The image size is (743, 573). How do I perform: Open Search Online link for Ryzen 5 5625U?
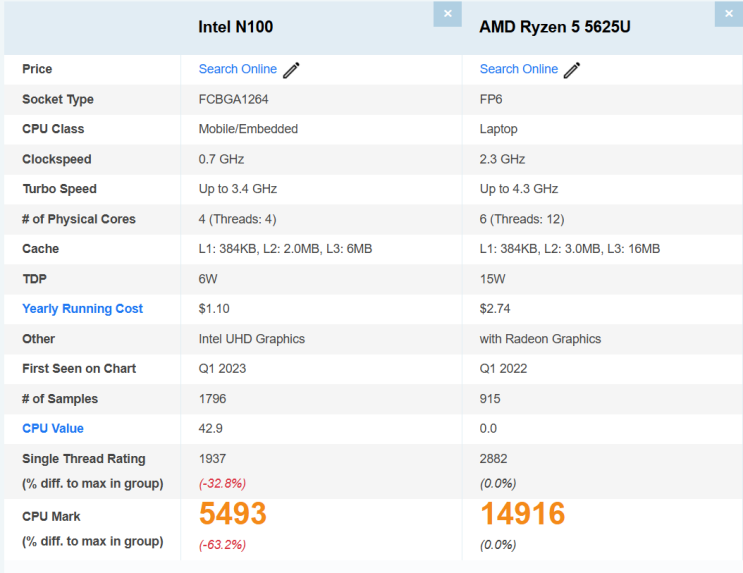(x=519, y=69)
